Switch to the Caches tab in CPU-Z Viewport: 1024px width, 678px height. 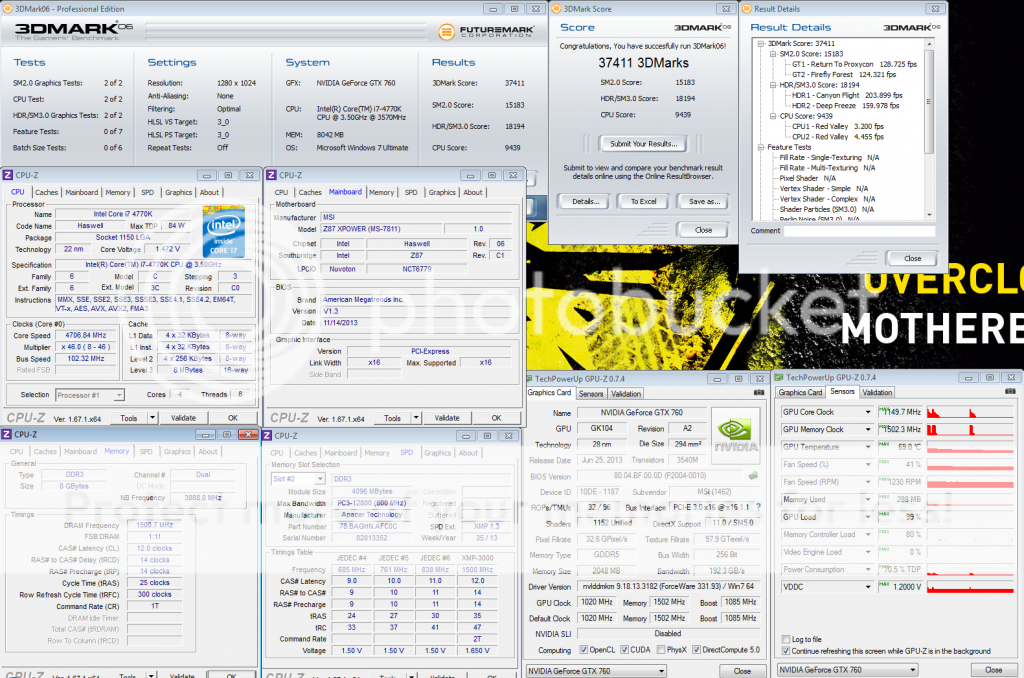46,192
